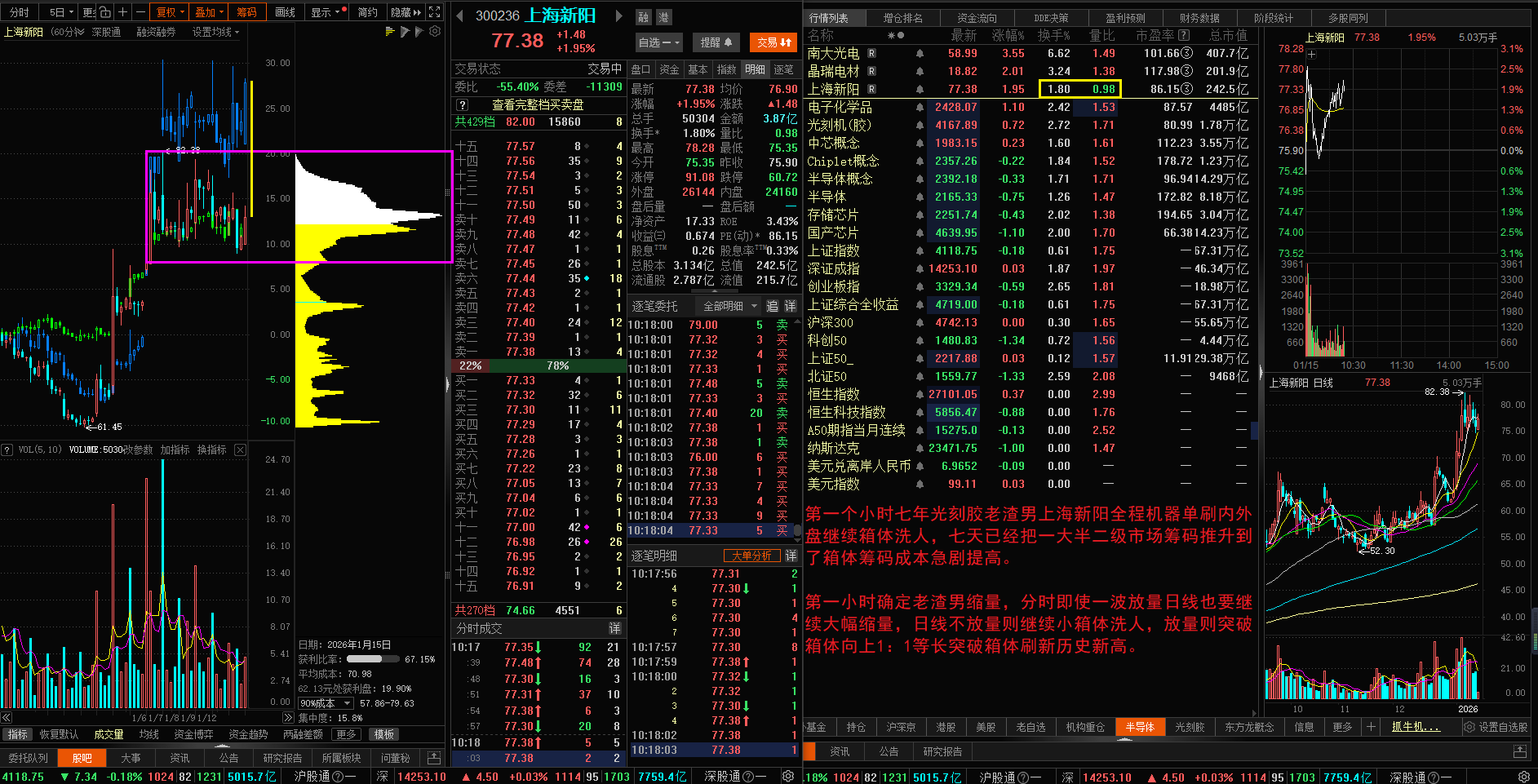Click the 更多 indicators button
Image resolution: width=1538 pixels, height=784 pixels.
point(346,734)
